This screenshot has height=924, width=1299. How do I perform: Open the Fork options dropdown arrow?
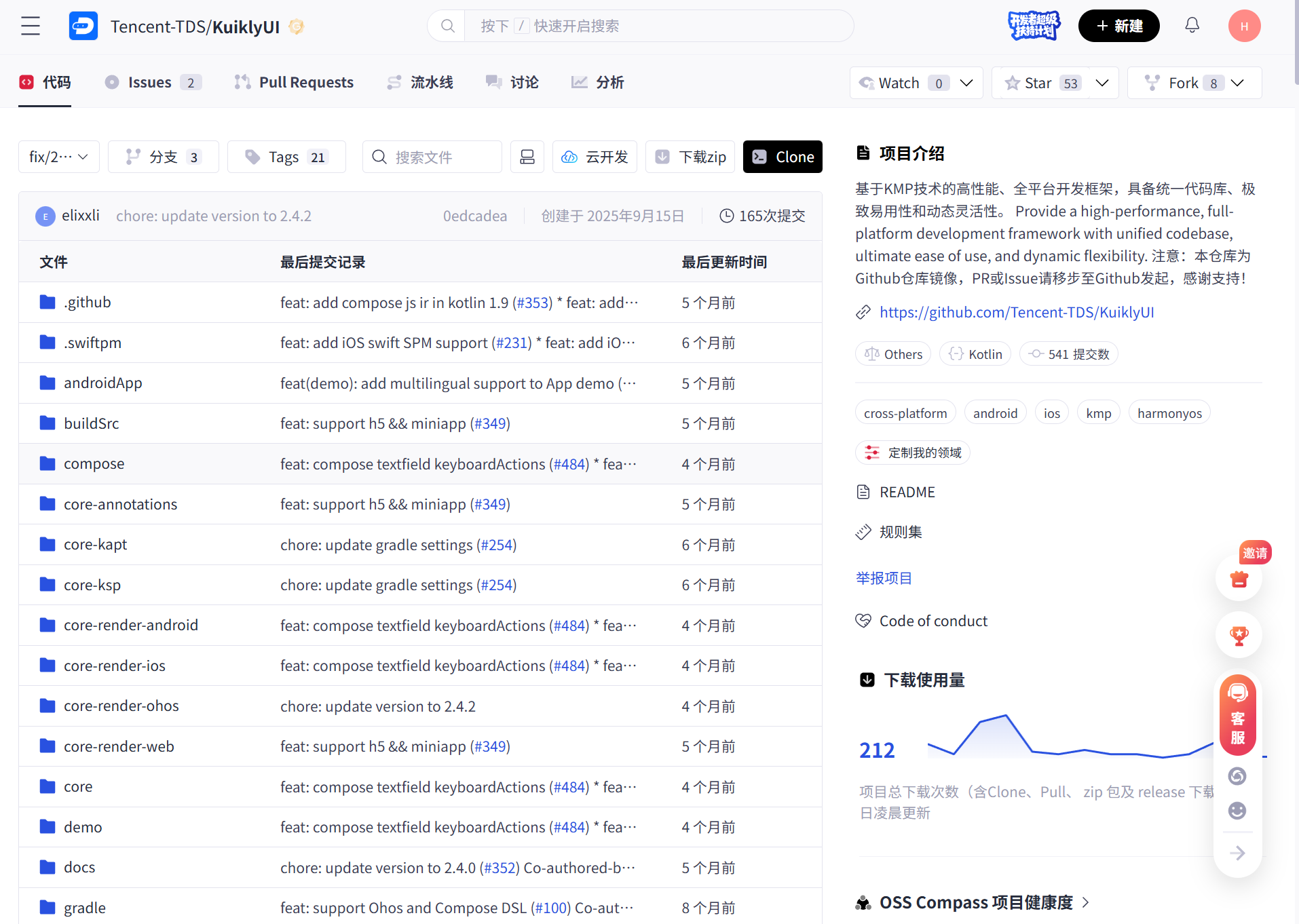[1237, 83]
